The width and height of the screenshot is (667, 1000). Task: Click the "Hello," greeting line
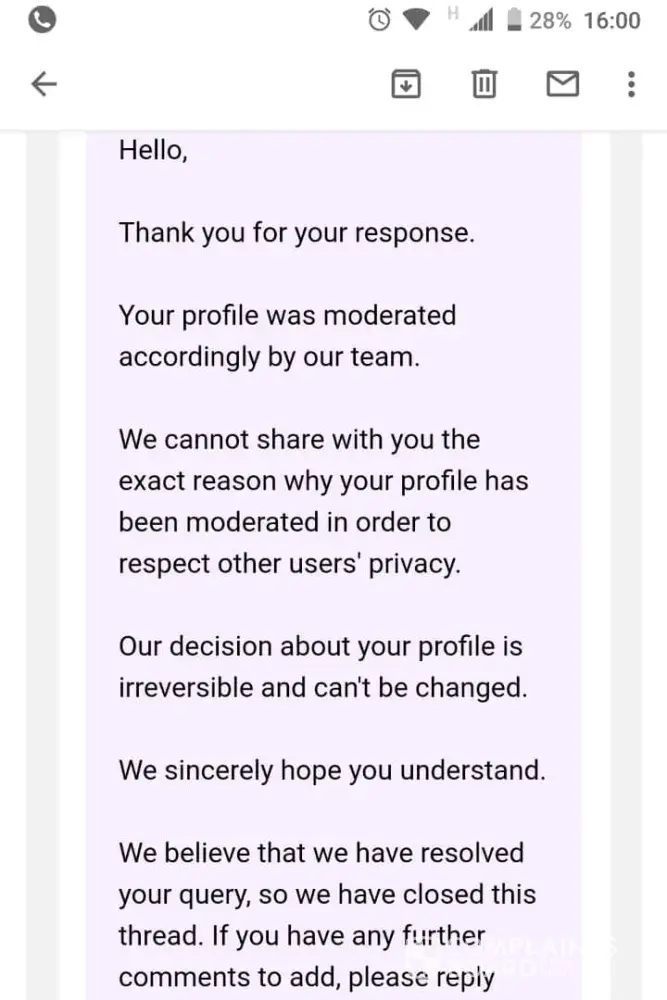(x=153, y=150)
